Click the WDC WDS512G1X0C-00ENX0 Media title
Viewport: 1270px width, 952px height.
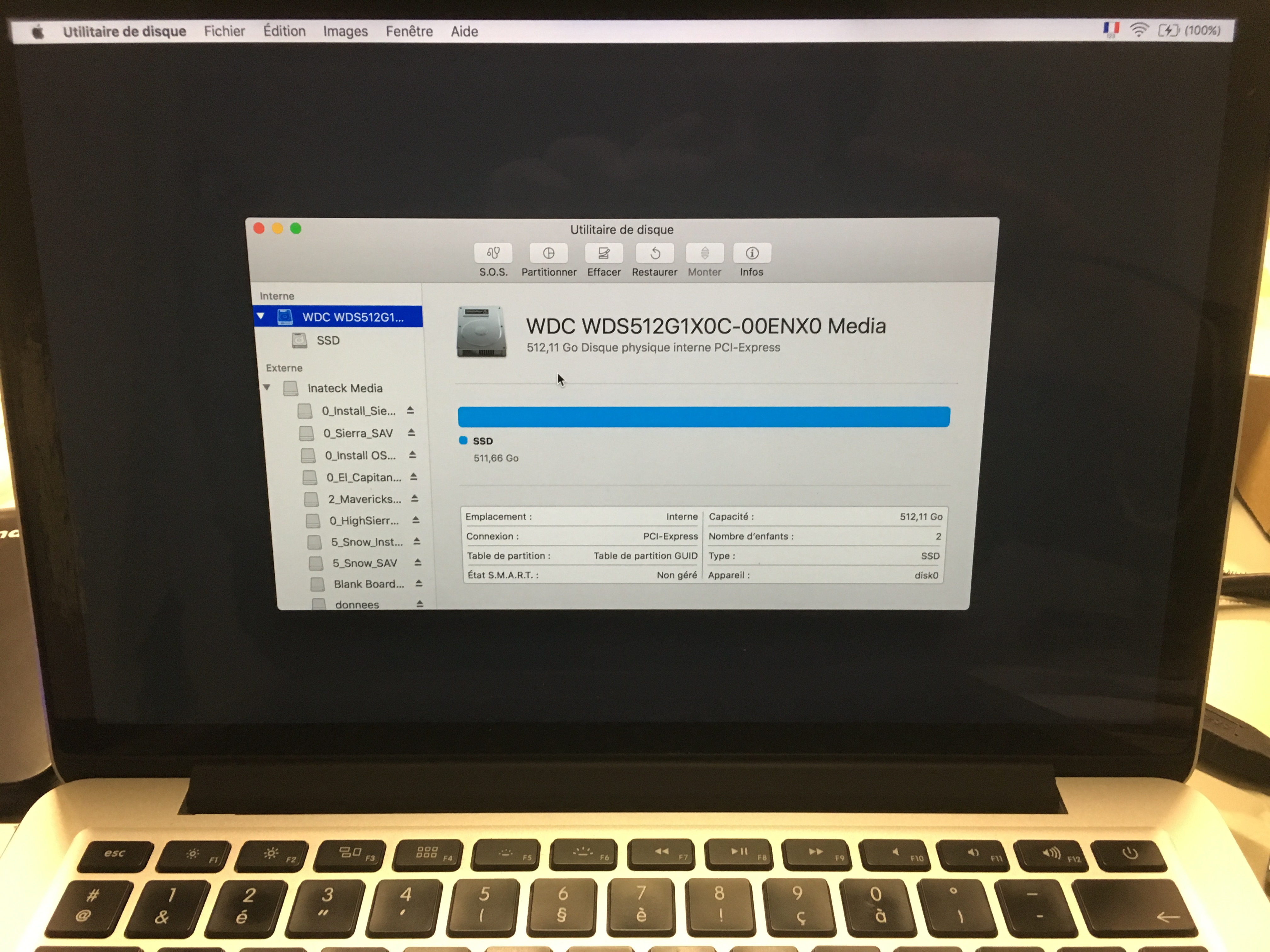click(706, 326)
